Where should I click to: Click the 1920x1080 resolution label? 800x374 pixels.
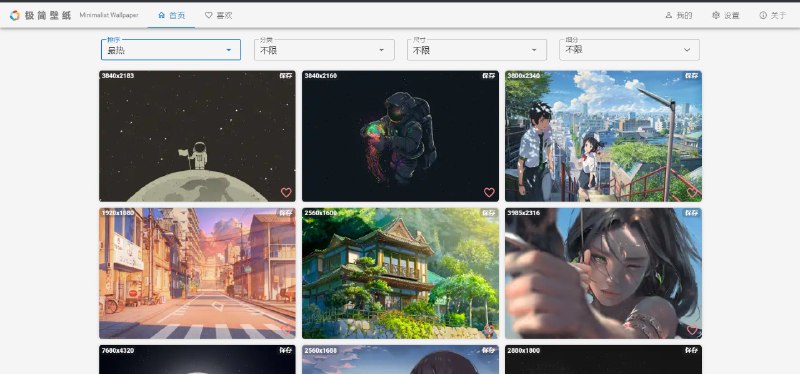tap(118, 213)
